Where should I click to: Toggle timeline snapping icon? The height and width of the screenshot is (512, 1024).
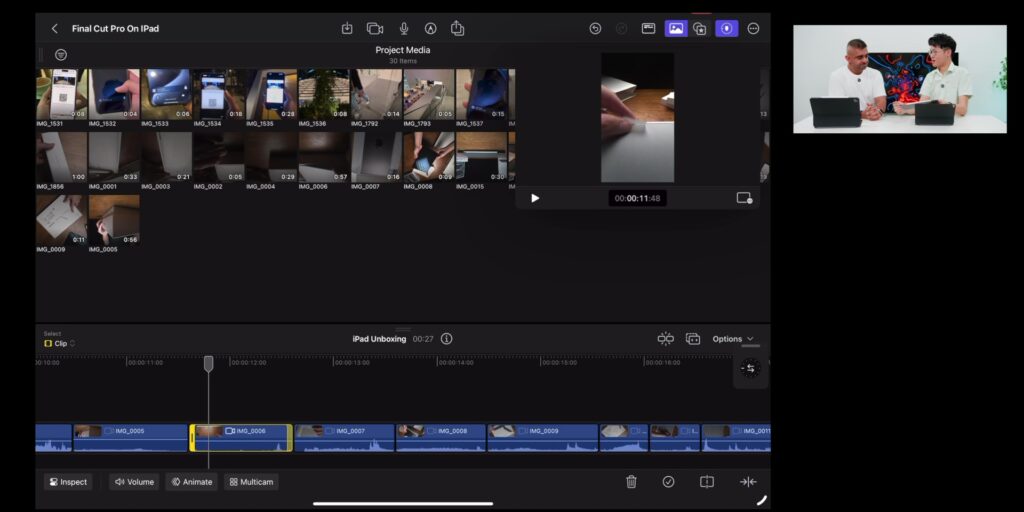(665, 338)
